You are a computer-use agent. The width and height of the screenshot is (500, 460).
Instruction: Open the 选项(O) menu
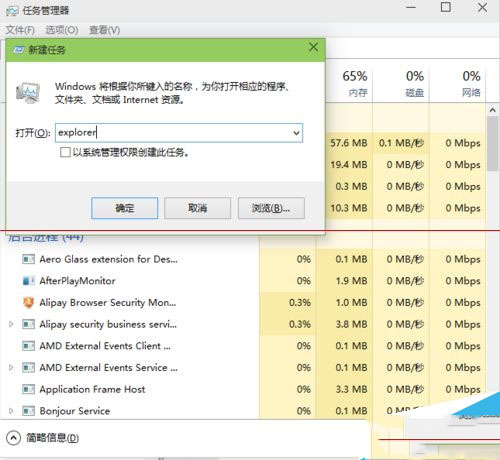pos(62,30)
